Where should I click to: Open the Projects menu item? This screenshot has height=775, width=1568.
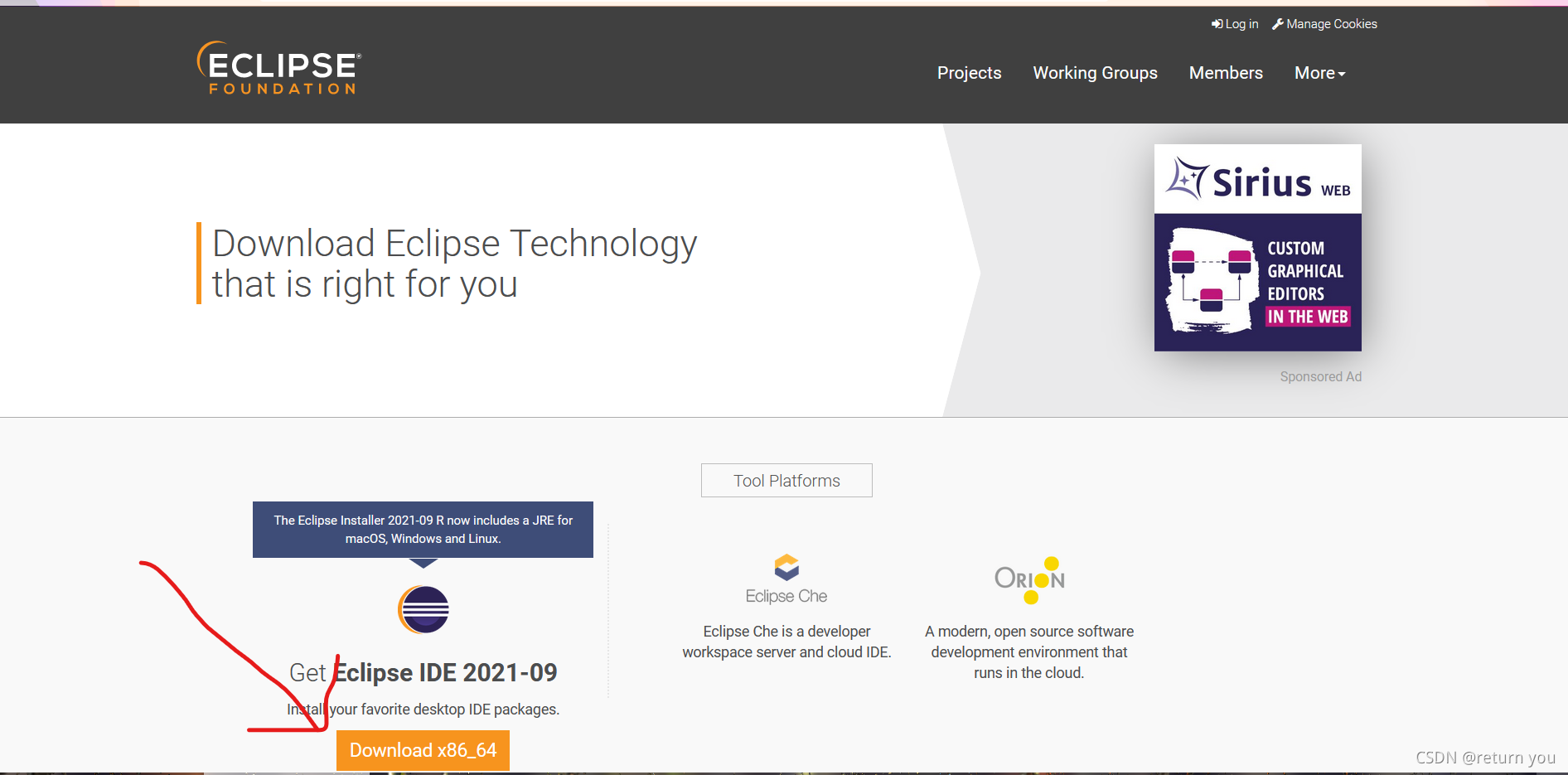click(x=969, y=73)
